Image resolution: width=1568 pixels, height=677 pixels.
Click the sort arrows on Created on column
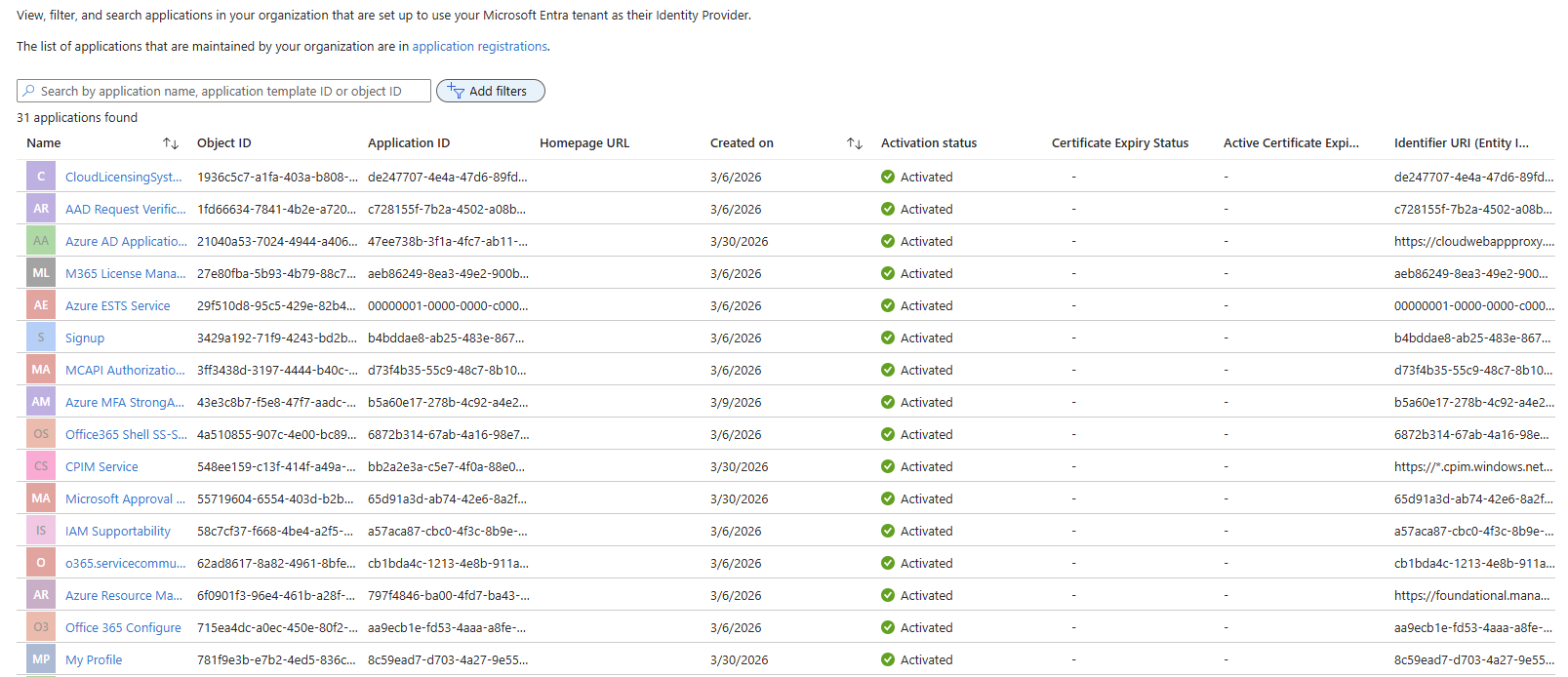[855, 143]
